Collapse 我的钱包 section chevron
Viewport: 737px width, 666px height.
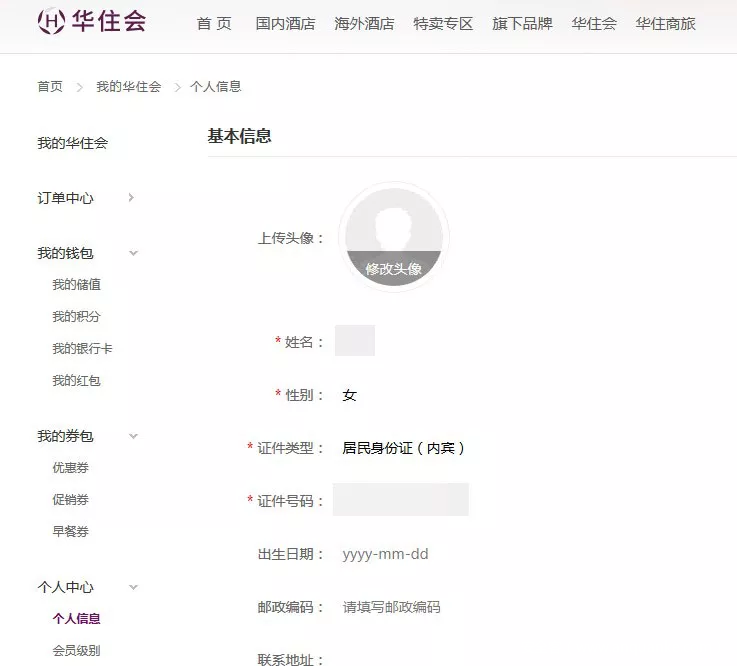pyautogui.click(x=133, y=253)
